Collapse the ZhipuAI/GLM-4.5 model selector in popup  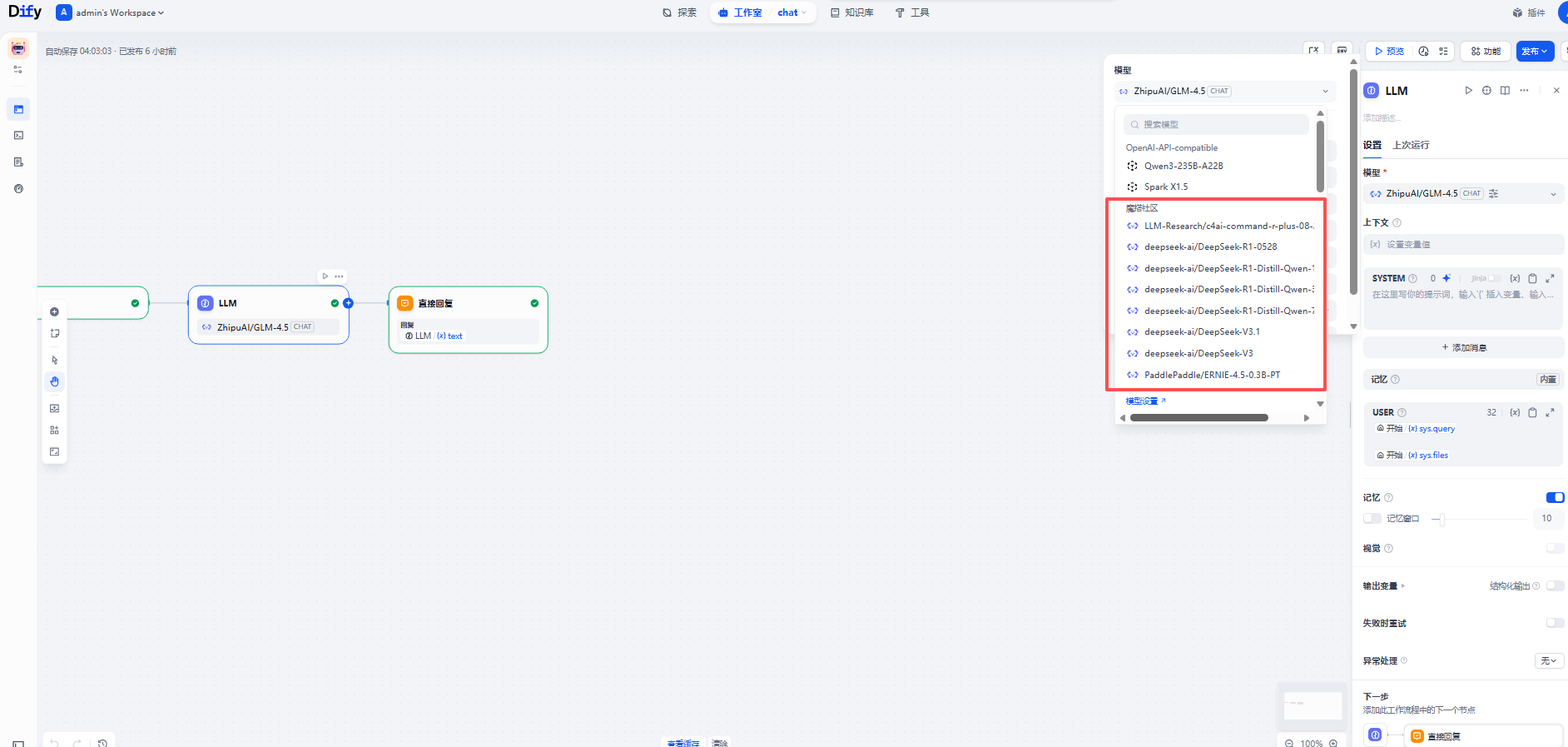point(1225,91)
